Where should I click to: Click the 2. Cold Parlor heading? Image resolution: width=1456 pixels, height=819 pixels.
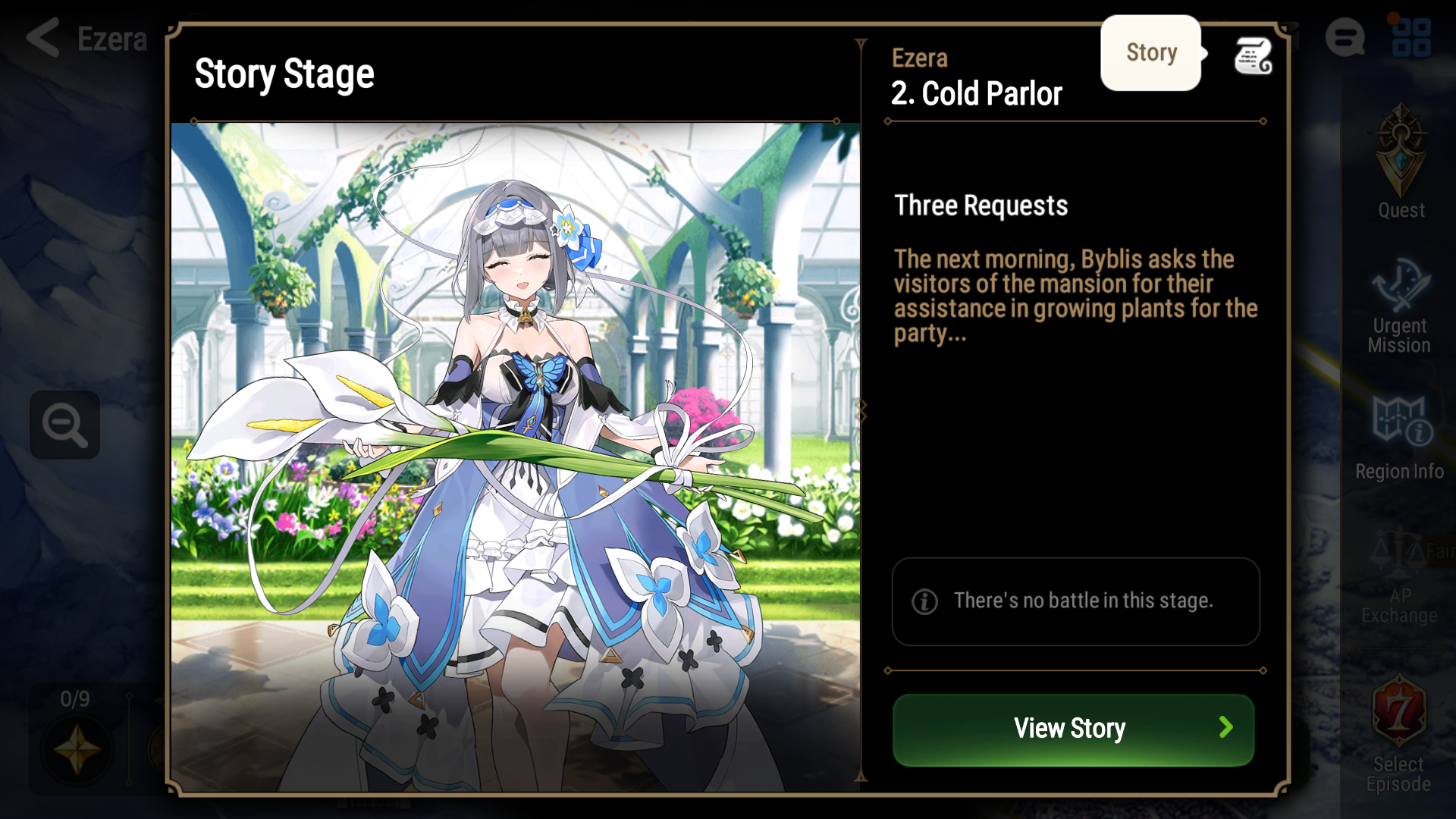(x=977, y=94)
